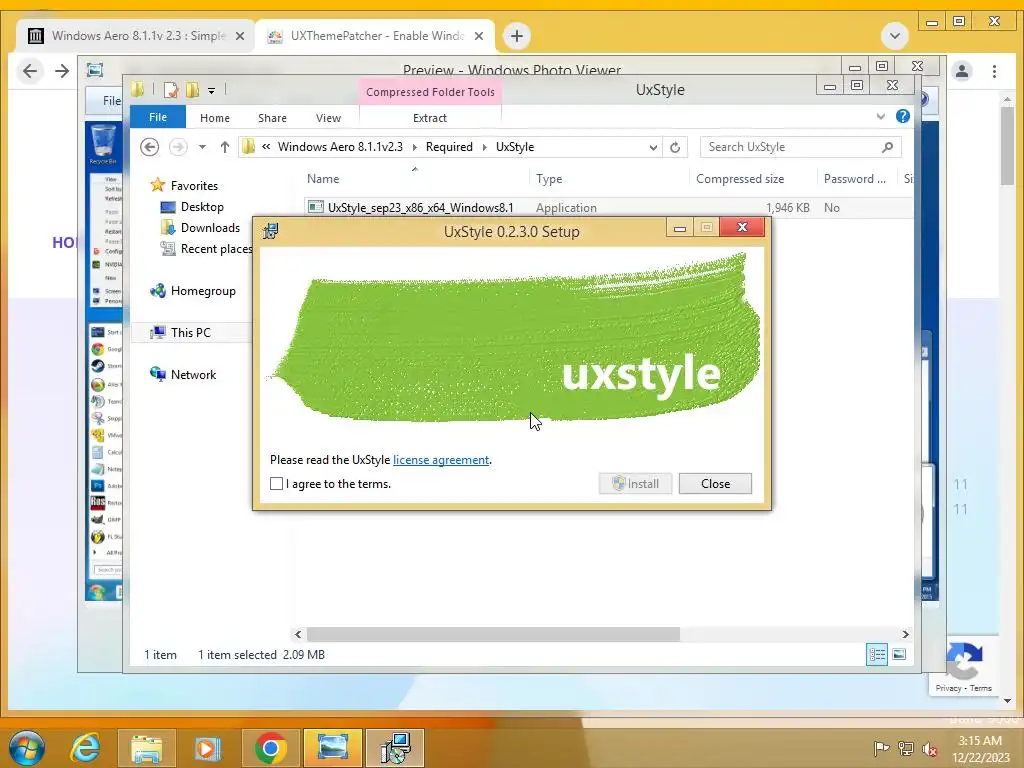The image size is (1024, 768).
Task: Open the media player taskbar icon
Action: (x=208, y=748)
